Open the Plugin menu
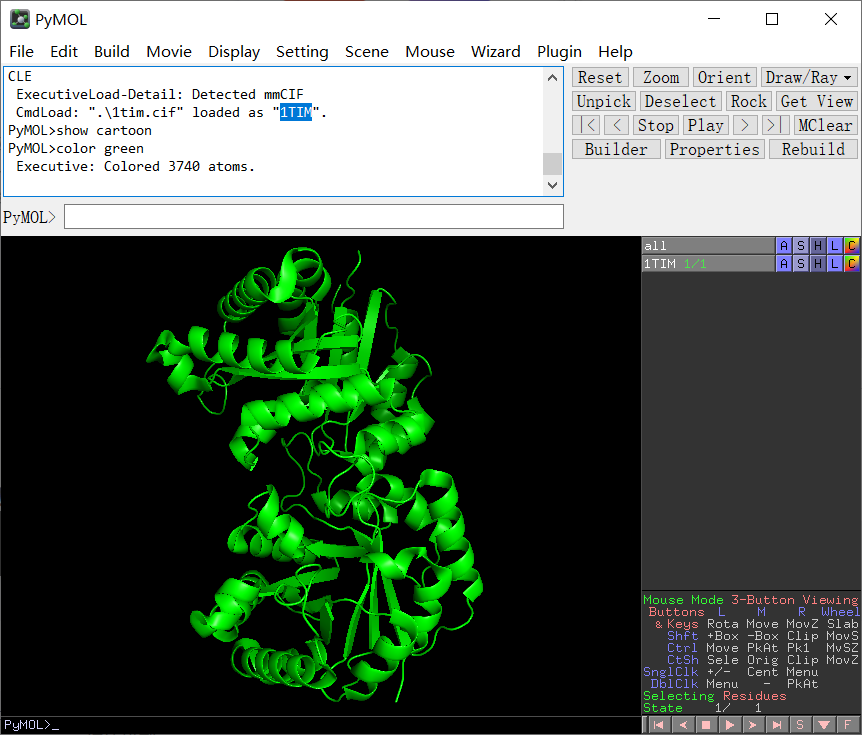This screenshot has height=735, width=862. click(559, 52)
